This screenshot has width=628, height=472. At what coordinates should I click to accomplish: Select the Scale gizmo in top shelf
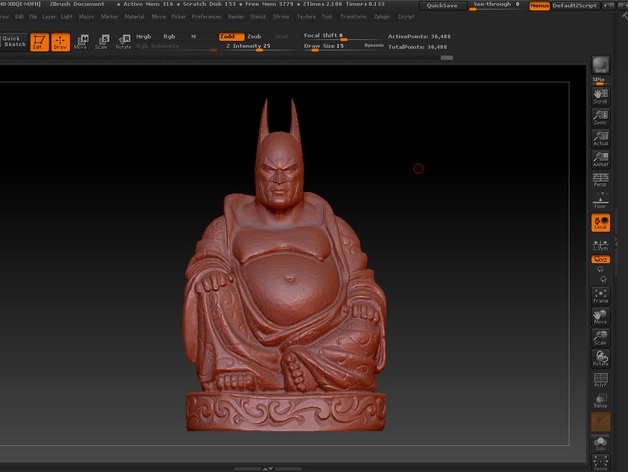click(102, 42)
